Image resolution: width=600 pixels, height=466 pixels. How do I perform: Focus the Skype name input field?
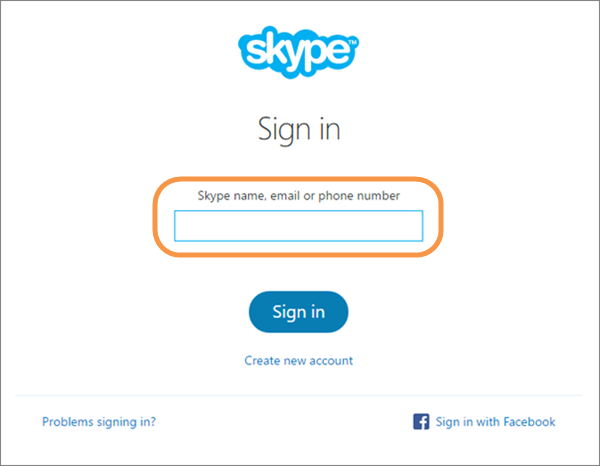(298, 226)
